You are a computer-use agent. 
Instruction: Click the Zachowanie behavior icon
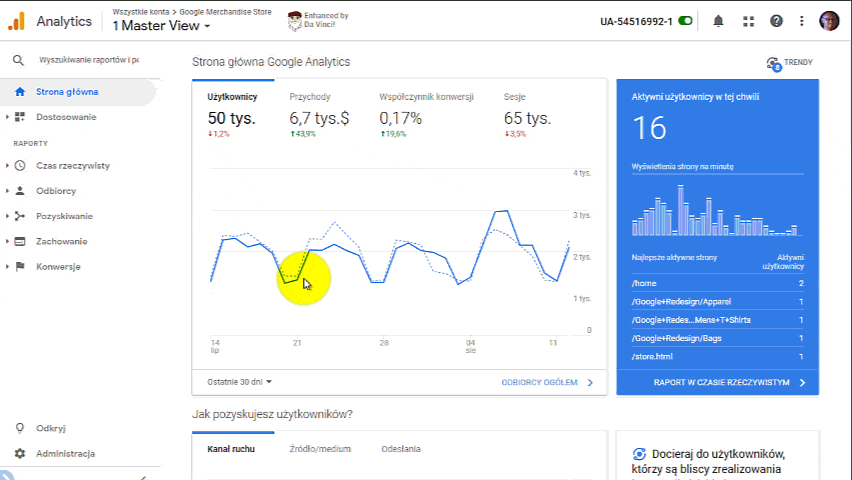[x=20, y=241]
